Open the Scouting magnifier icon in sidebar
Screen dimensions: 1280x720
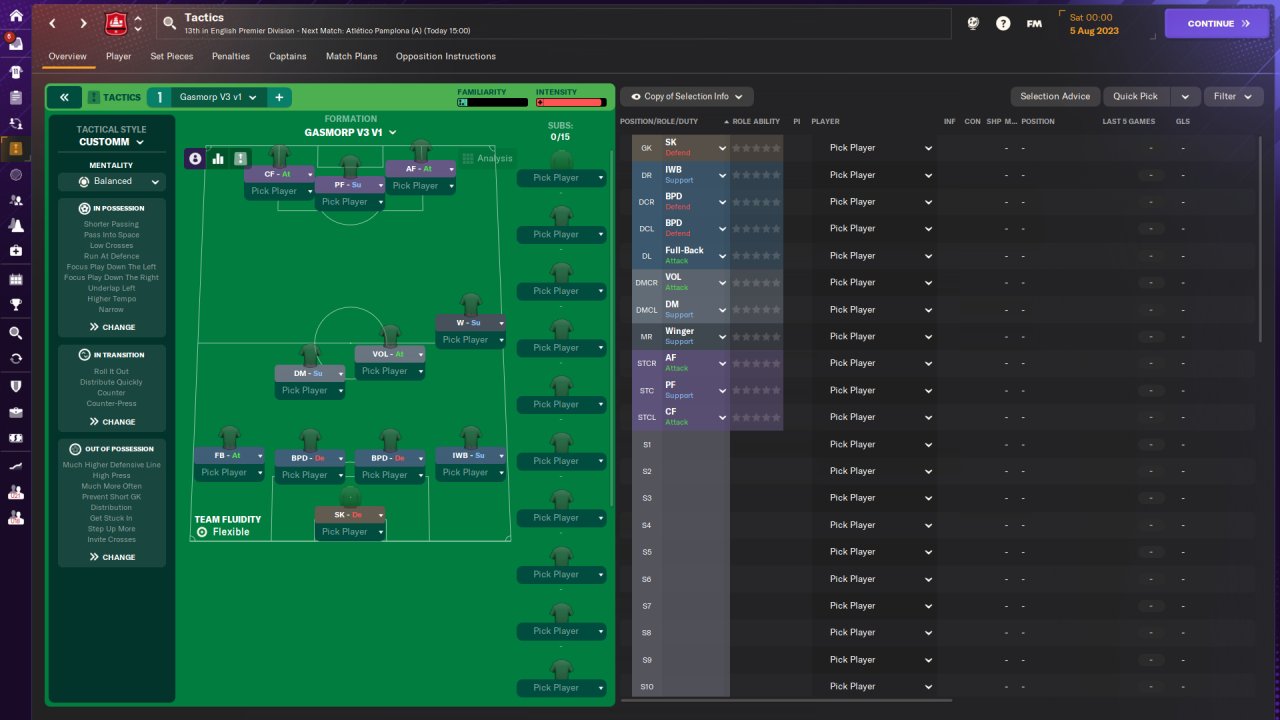tap(15, 333)
